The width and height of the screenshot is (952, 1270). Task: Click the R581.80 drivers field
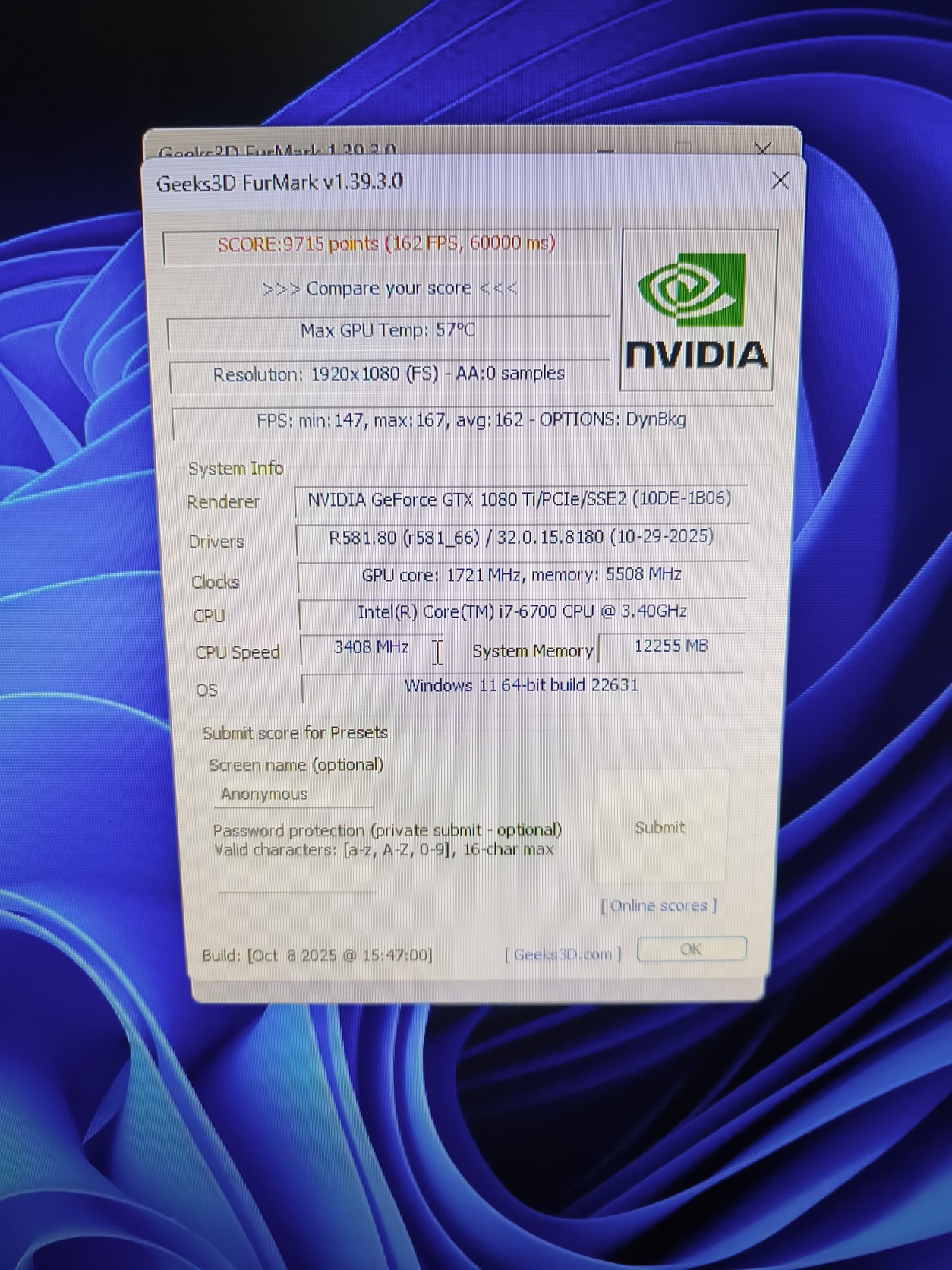522,538
